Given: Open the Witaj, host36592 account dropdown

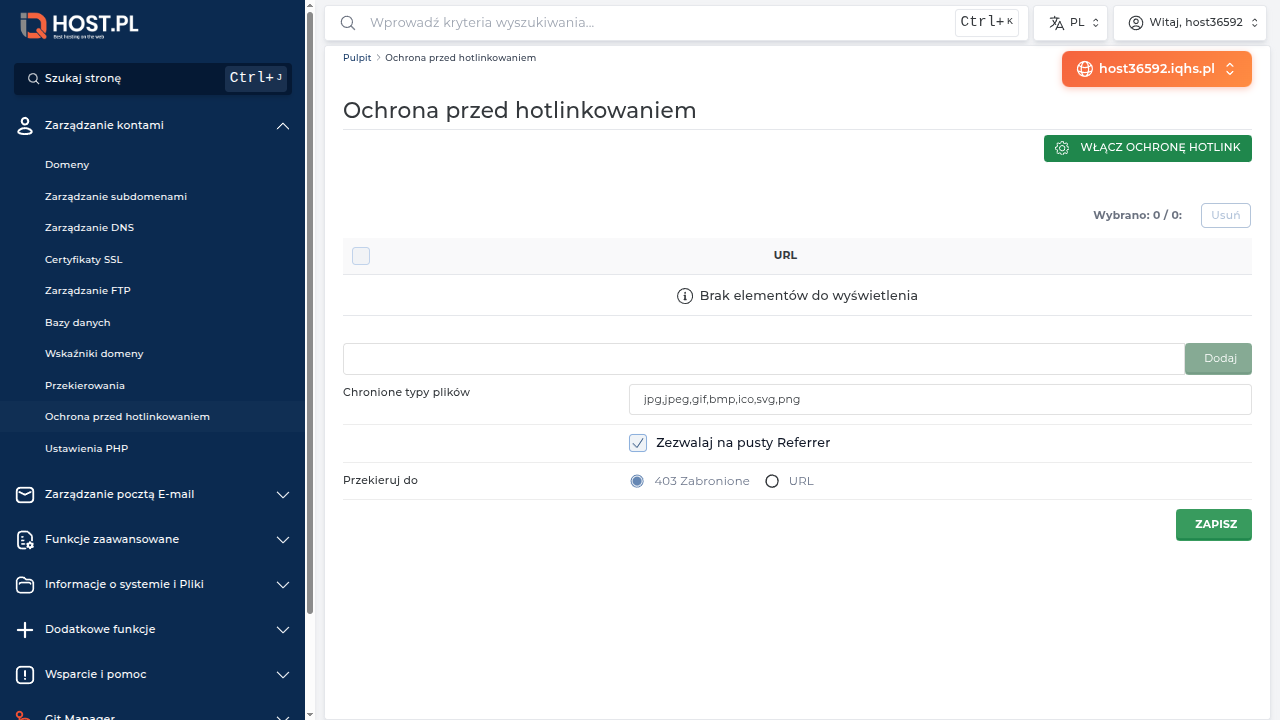Looking at the screenshot, I should [x=1189, y=22].
